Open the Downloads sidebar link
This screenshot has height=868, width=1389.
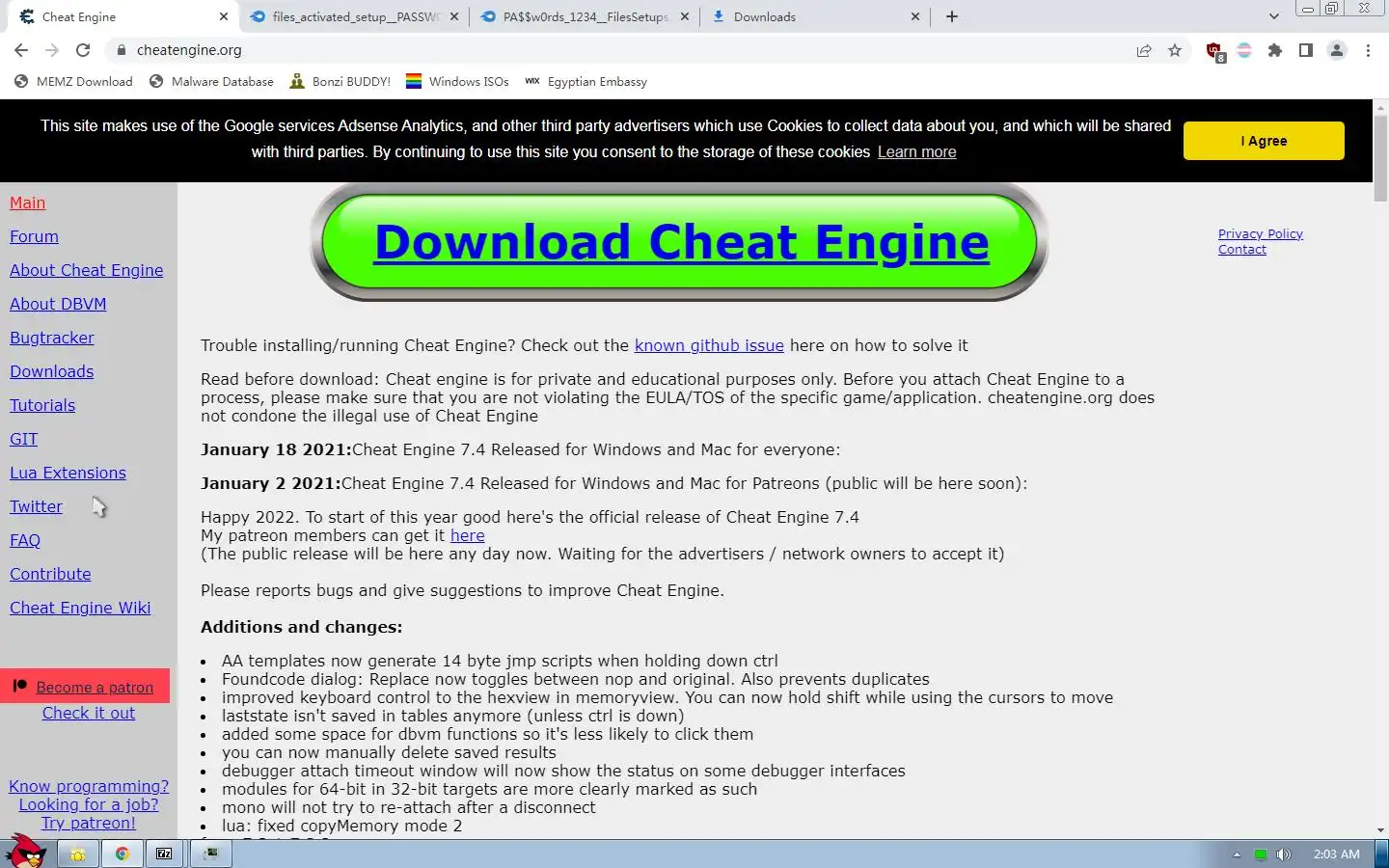(x=51, y=371)
